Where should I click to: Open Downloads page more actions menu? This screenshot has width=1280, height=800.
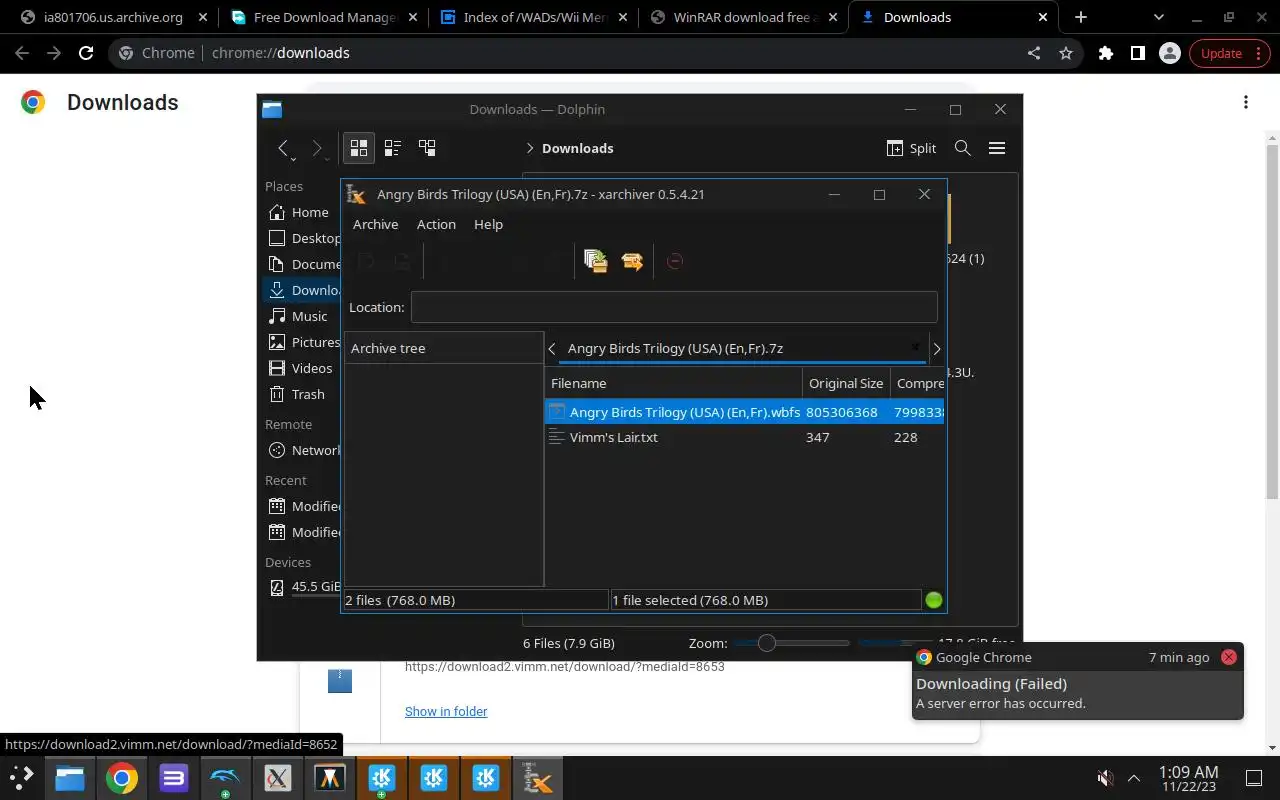click(x=1246, y=102)
